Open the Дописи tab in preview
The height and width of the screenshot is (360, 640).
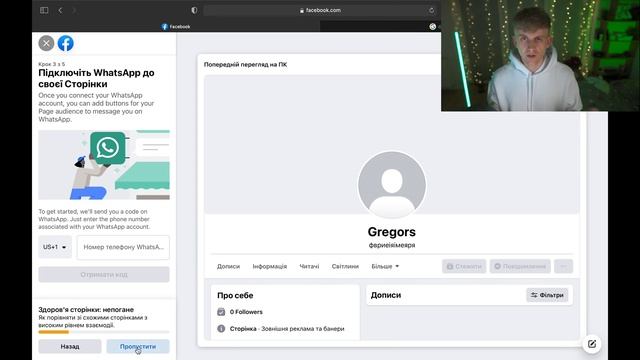[x=228, y=266]
